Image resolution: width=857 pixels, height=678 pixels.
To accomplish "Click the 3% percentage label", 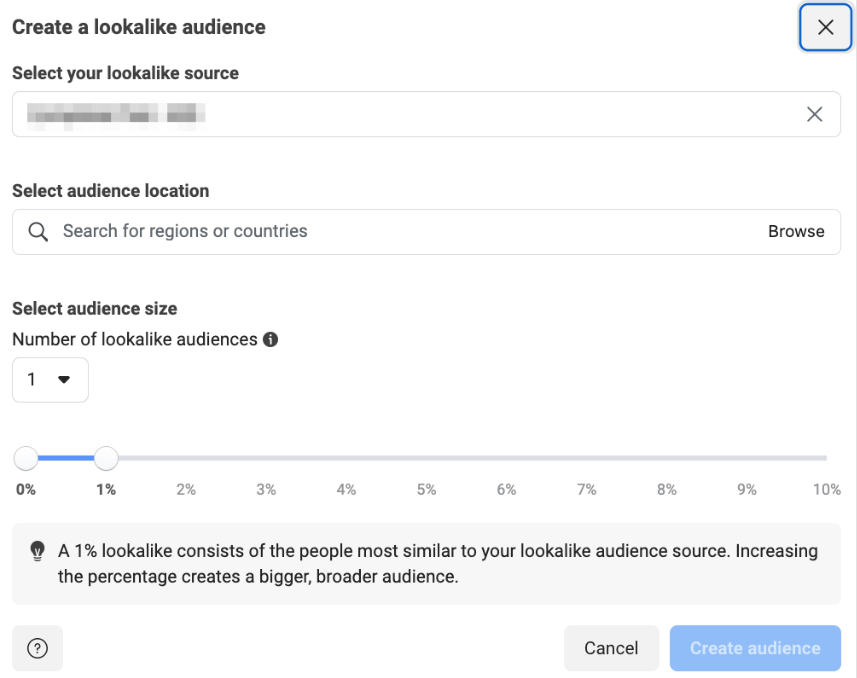I will [x=266, y=489].
